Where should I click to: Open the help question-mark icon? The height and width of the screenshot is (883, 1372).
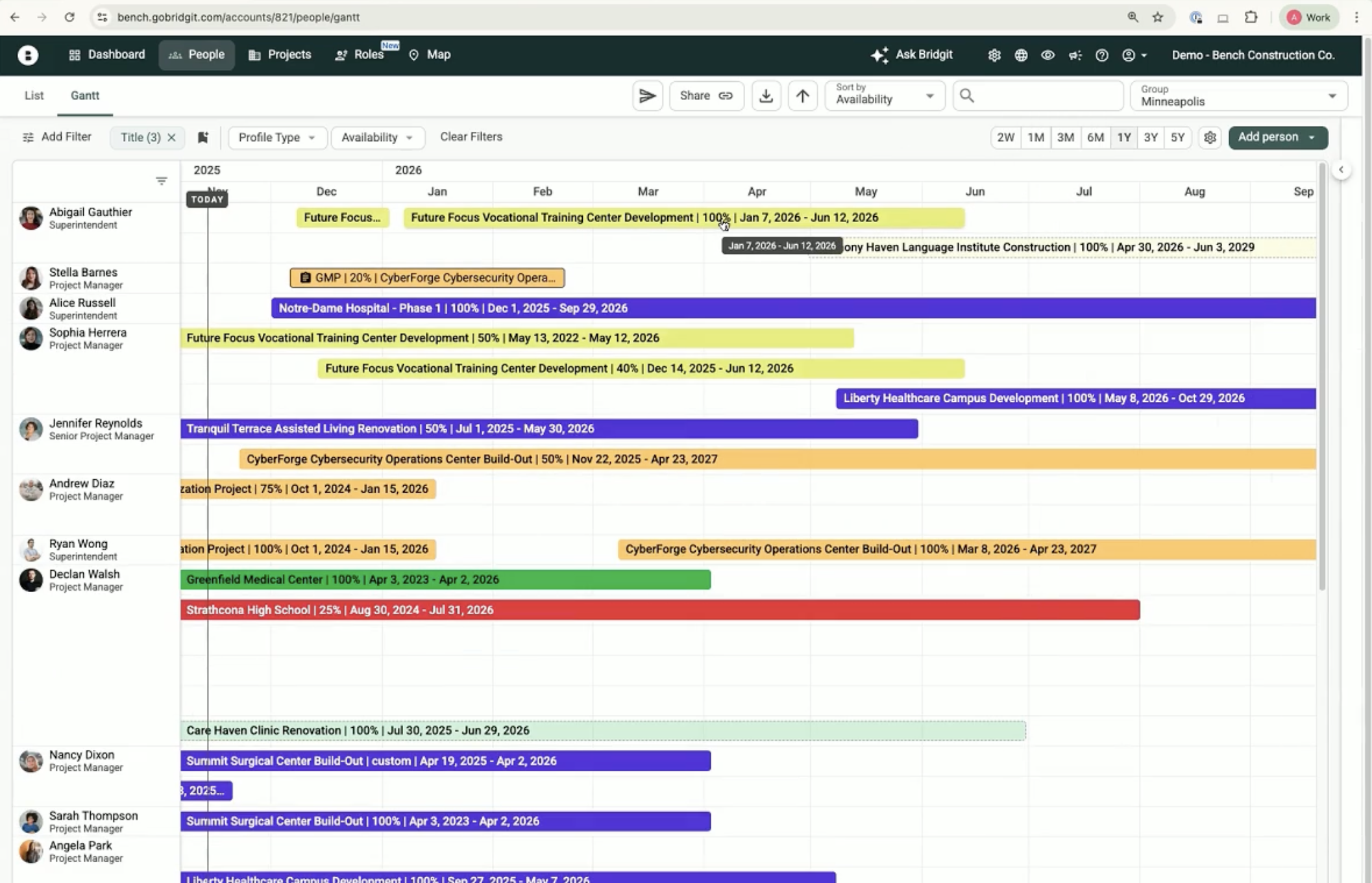pyautogui.click(x=1101, y=55)
